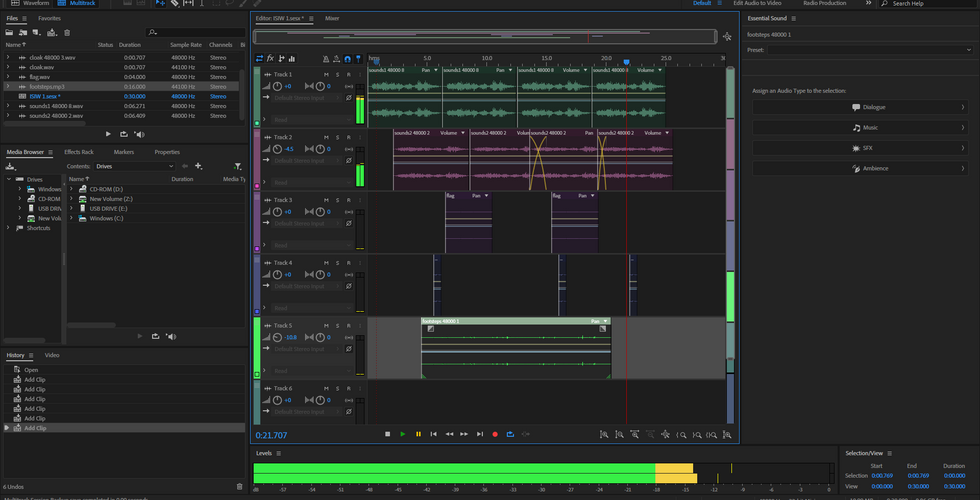The image size is (980, 500).
Task: Select Edit Audio to Video workspace
Action: 757,3
